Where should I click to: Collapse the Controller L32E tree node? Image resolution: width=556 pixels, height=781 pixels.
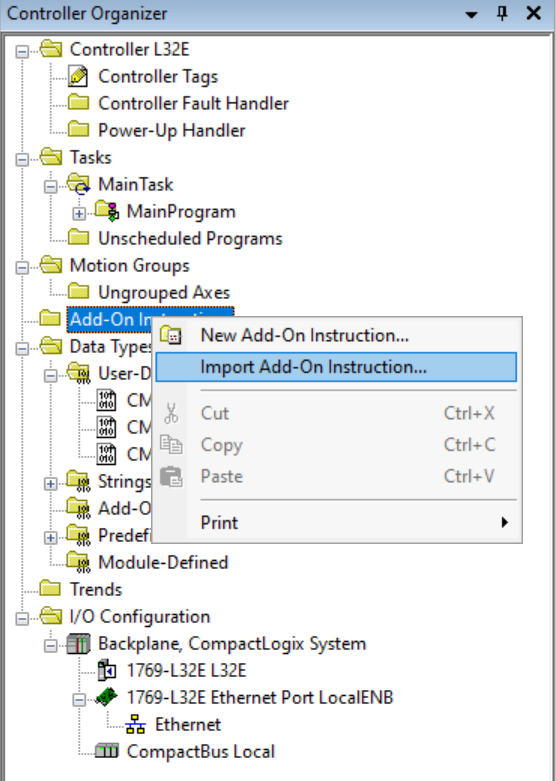[22, 52]
